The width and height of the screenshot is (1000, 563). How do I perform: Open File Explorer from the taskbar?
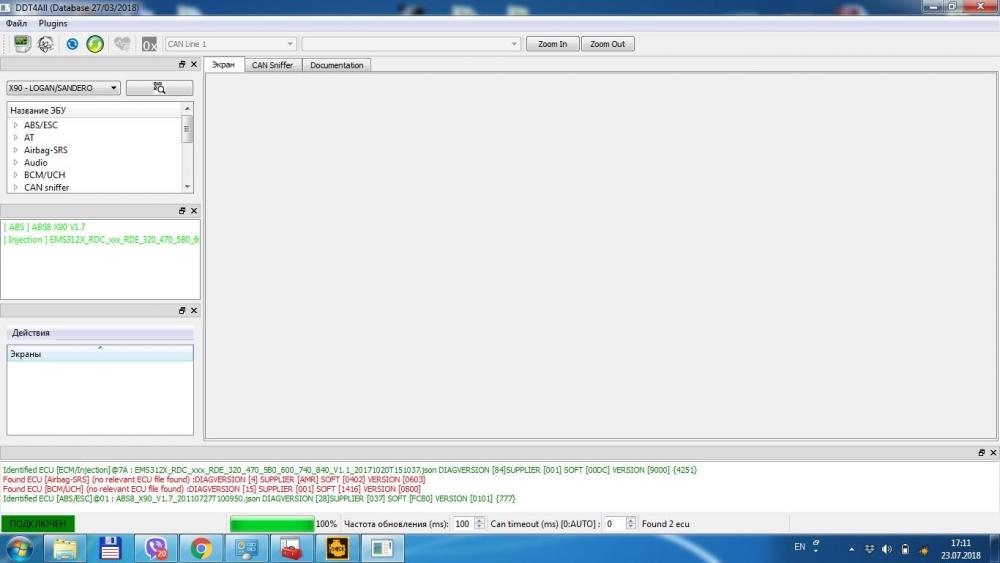coord(64,549)
